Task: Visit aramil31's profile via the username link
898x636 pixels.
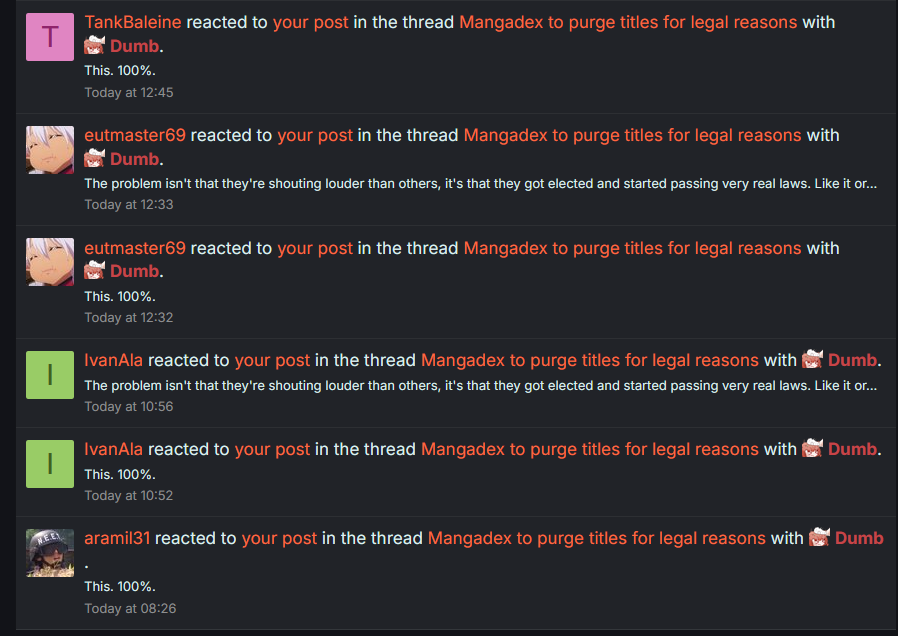Action: pos(117,538)
